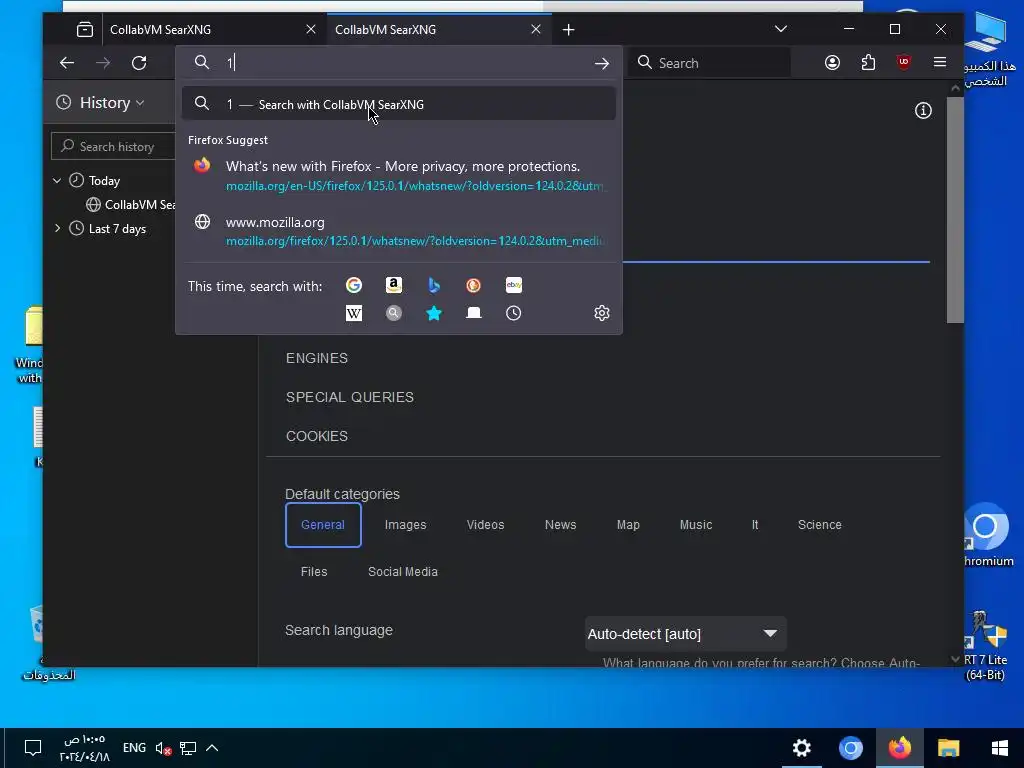The height and width of the screenshot is (768, 1024).
Task: Close the first CollabVM SearXNG tab
Action: click(x=311, y=29)
